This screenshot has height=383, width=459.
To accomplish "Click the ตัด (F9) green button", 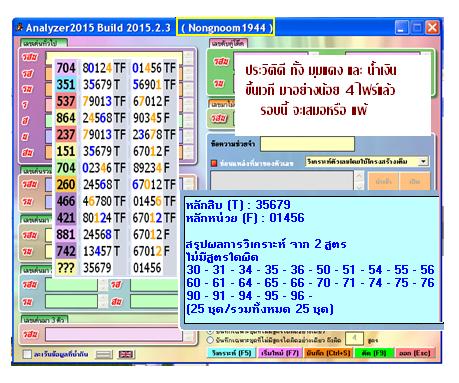I will click(x=374, y=353).
